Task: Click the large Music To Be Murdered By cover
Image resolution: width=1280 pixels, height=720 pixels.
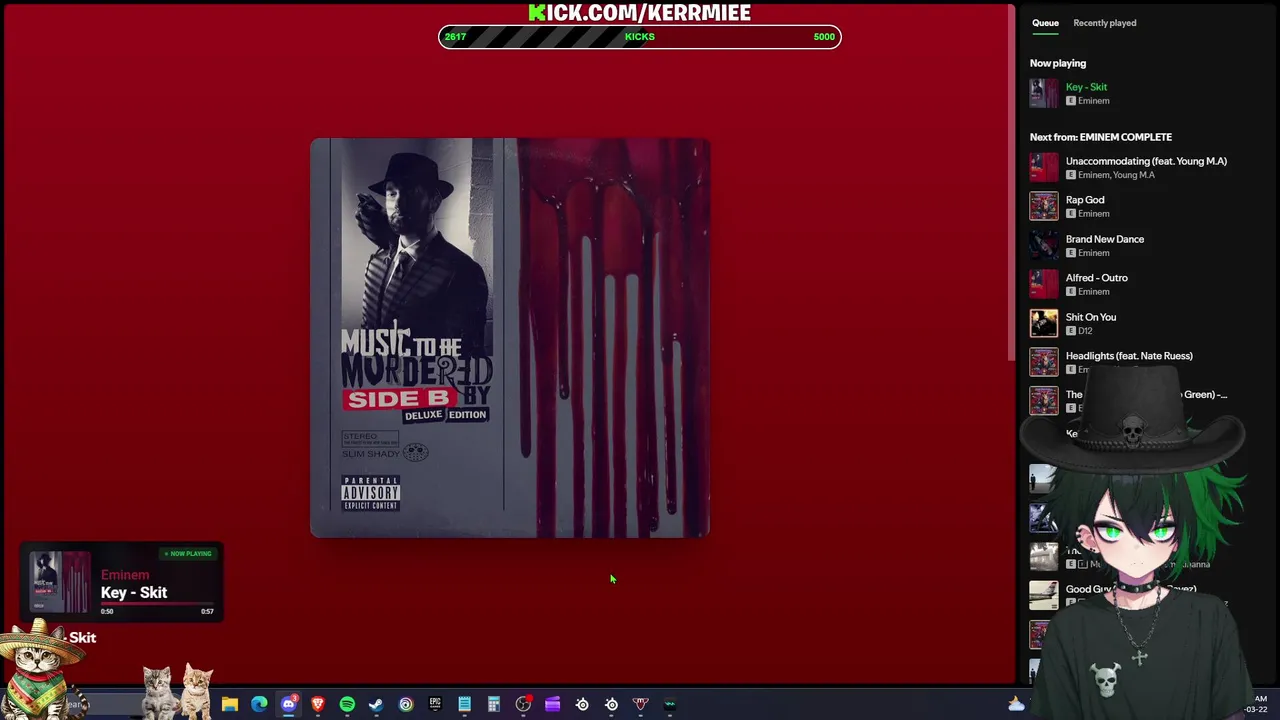Action: tap(510, 338)
